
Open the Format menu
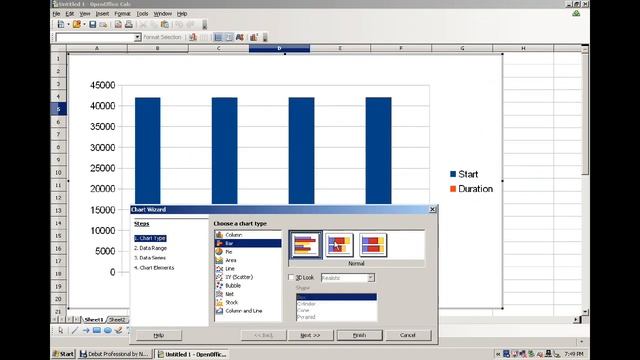[122, 14]
